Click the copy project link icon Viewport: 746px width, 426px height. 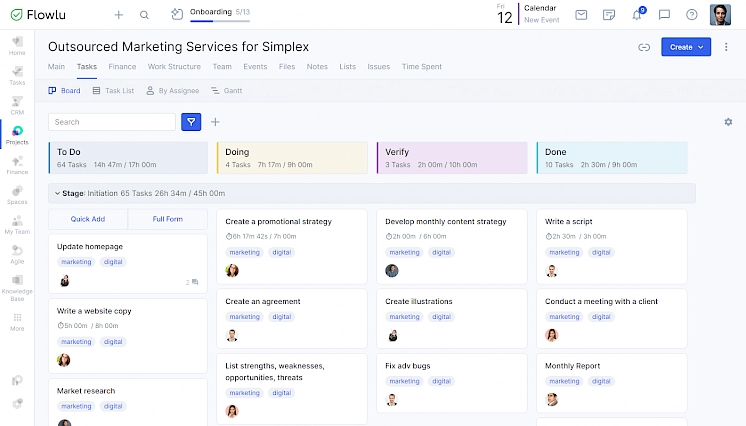click(644, 47)
